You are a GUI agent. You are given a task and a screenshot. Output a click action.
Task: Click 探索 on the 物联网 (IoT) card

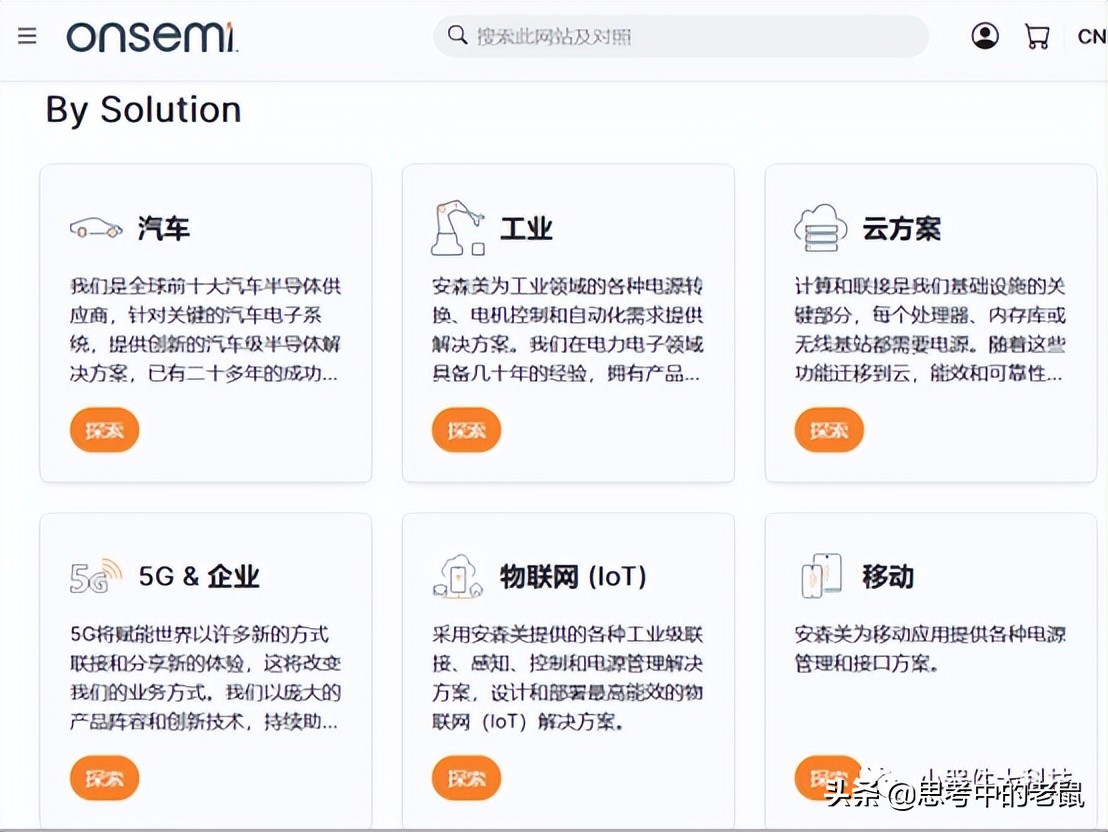pos(466,778)
